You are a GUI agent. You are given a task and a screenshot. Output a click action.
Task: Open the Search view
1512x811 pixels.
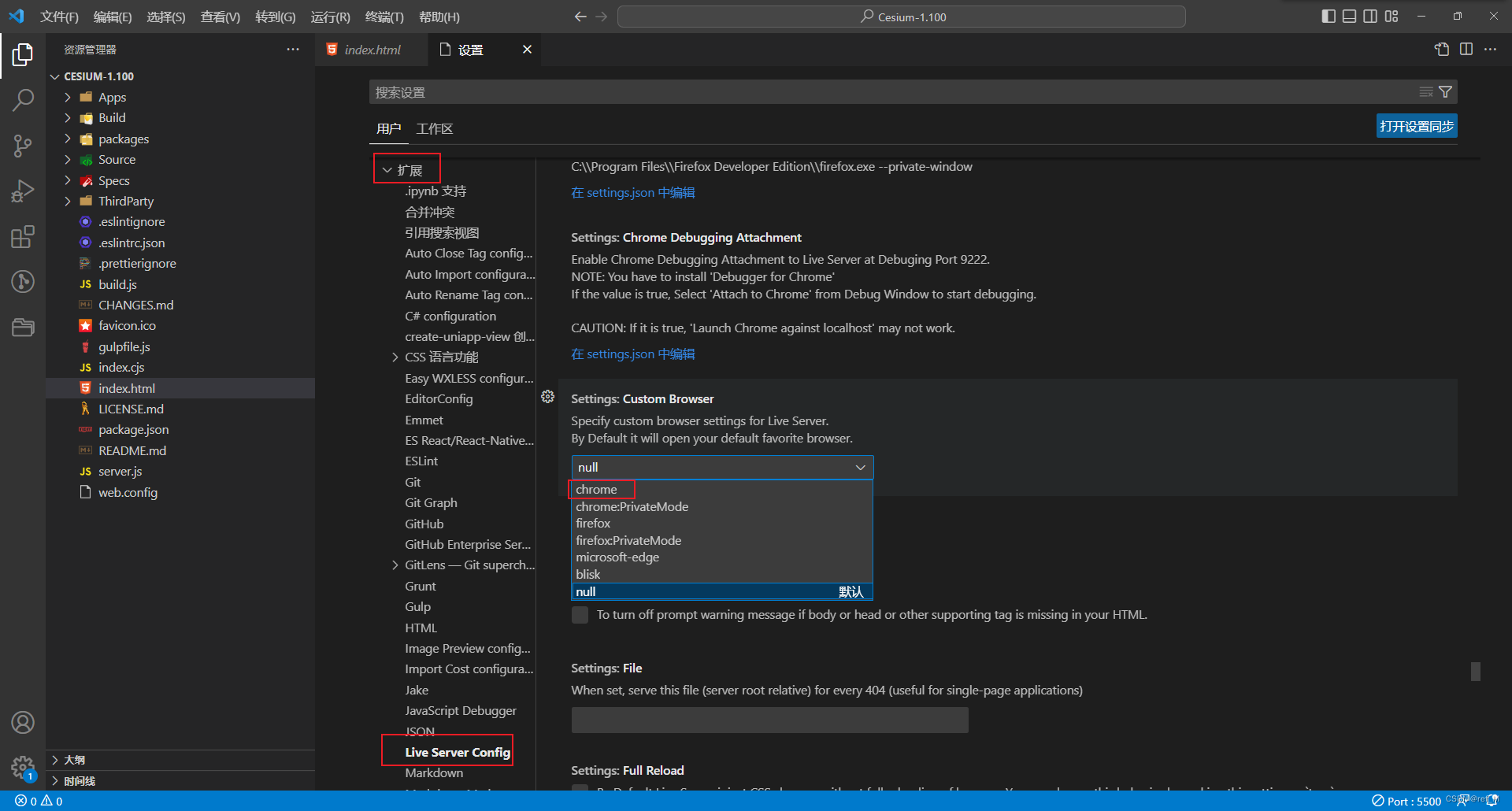pos(23,100)
